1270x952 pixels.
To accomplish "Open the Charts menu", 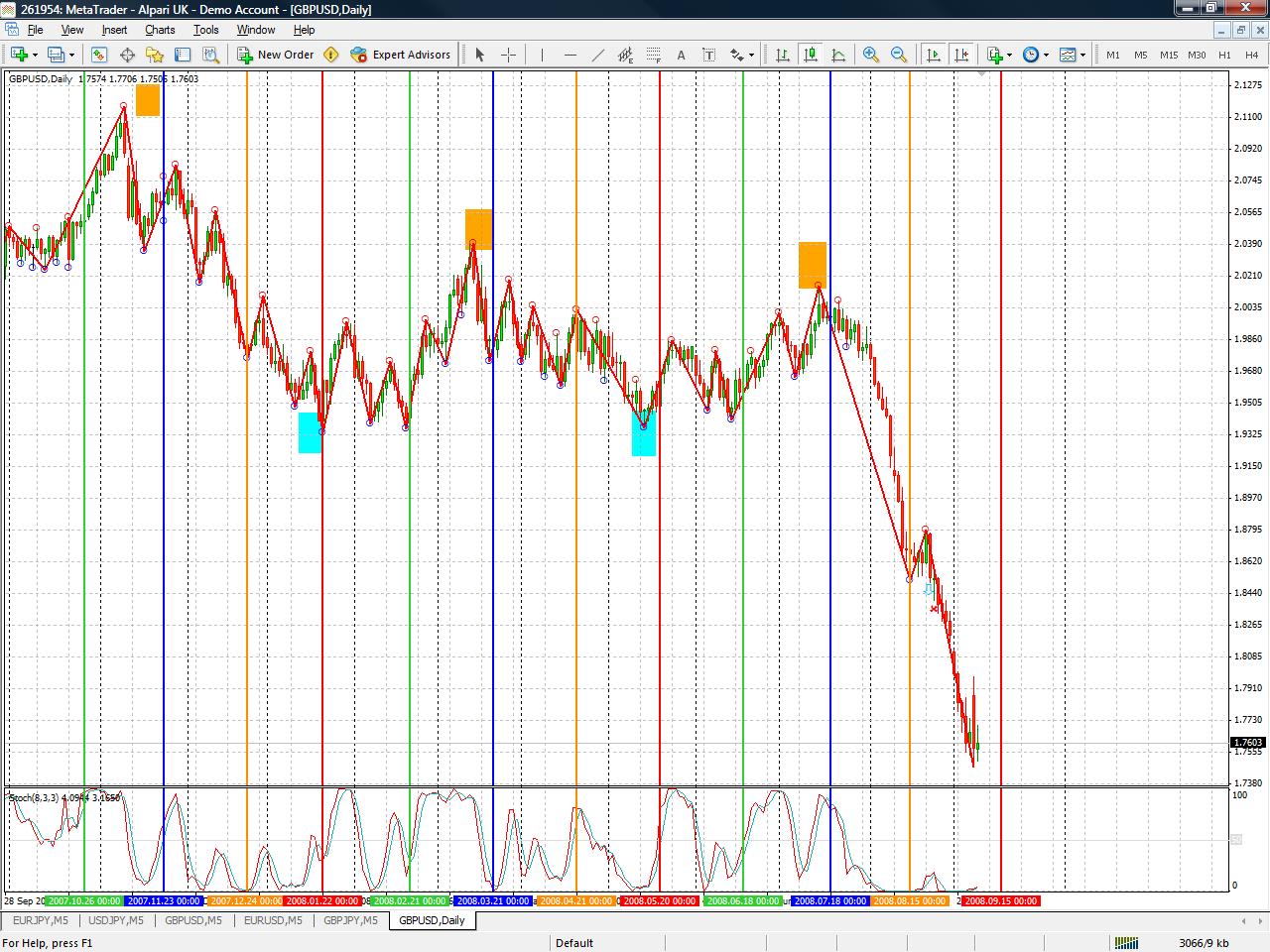I will 160,30.
